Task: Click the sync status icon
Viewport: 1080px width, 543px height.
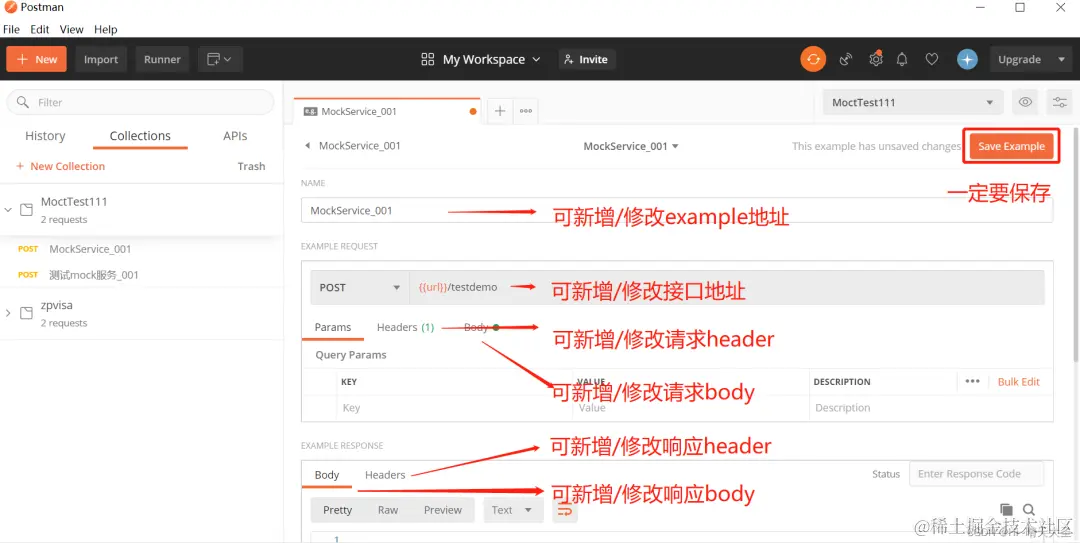Action: 813,59
